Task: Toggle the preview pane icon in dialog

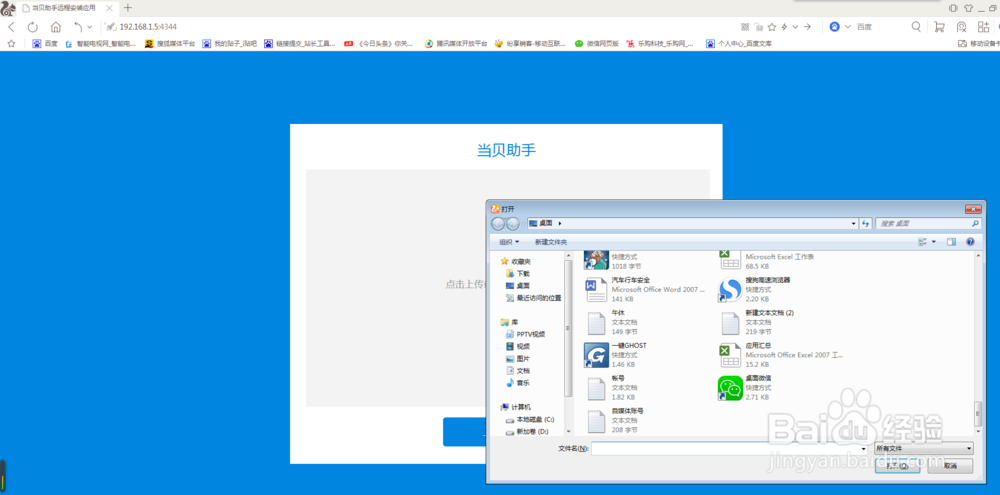Action: (952, 242)
